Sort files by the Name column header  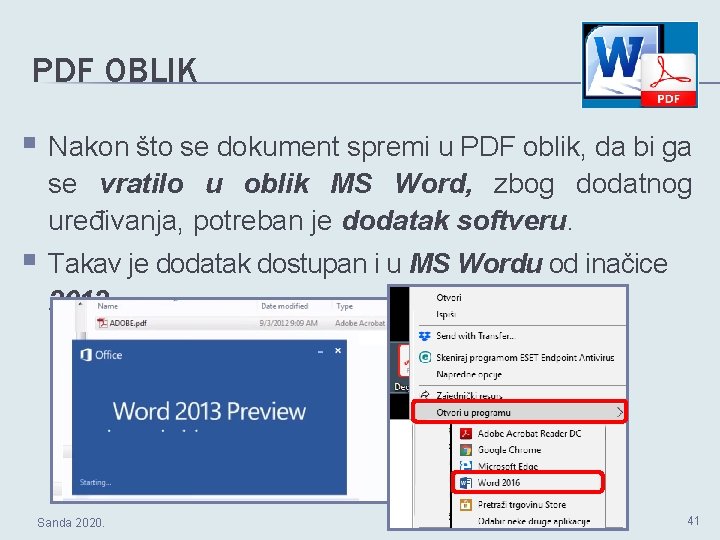click(x=107, y=306)
